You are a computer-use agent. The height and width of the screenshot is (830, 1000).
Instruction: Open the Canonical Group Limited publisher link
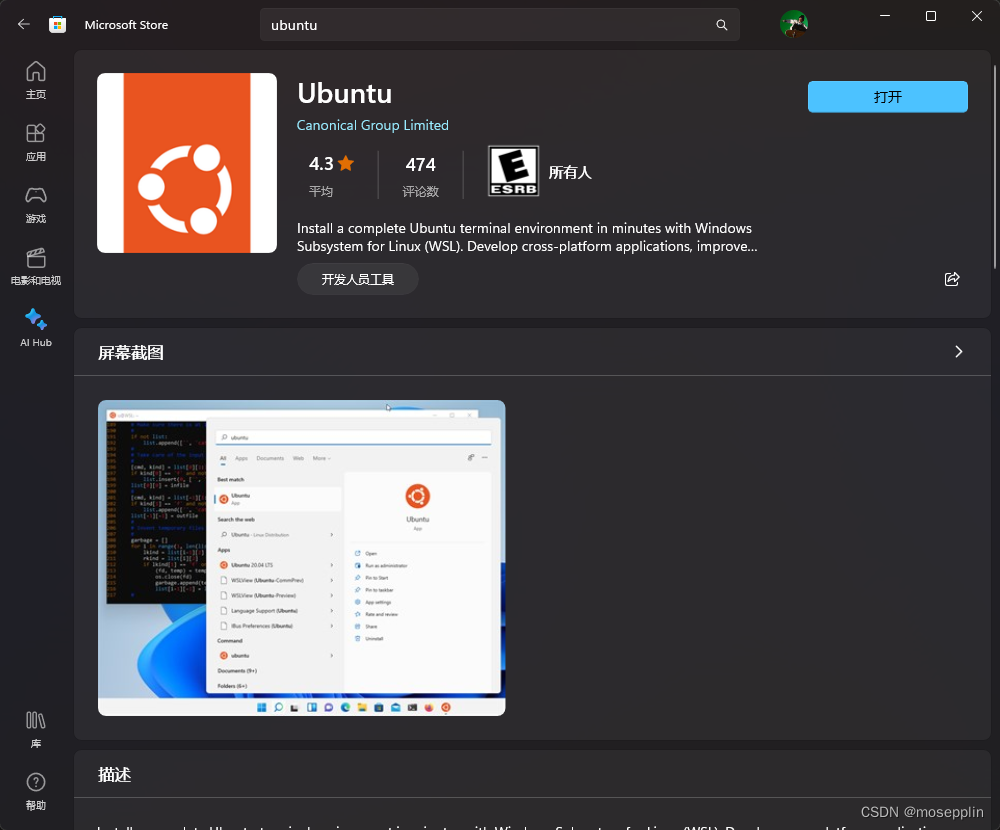click(372, 125)
